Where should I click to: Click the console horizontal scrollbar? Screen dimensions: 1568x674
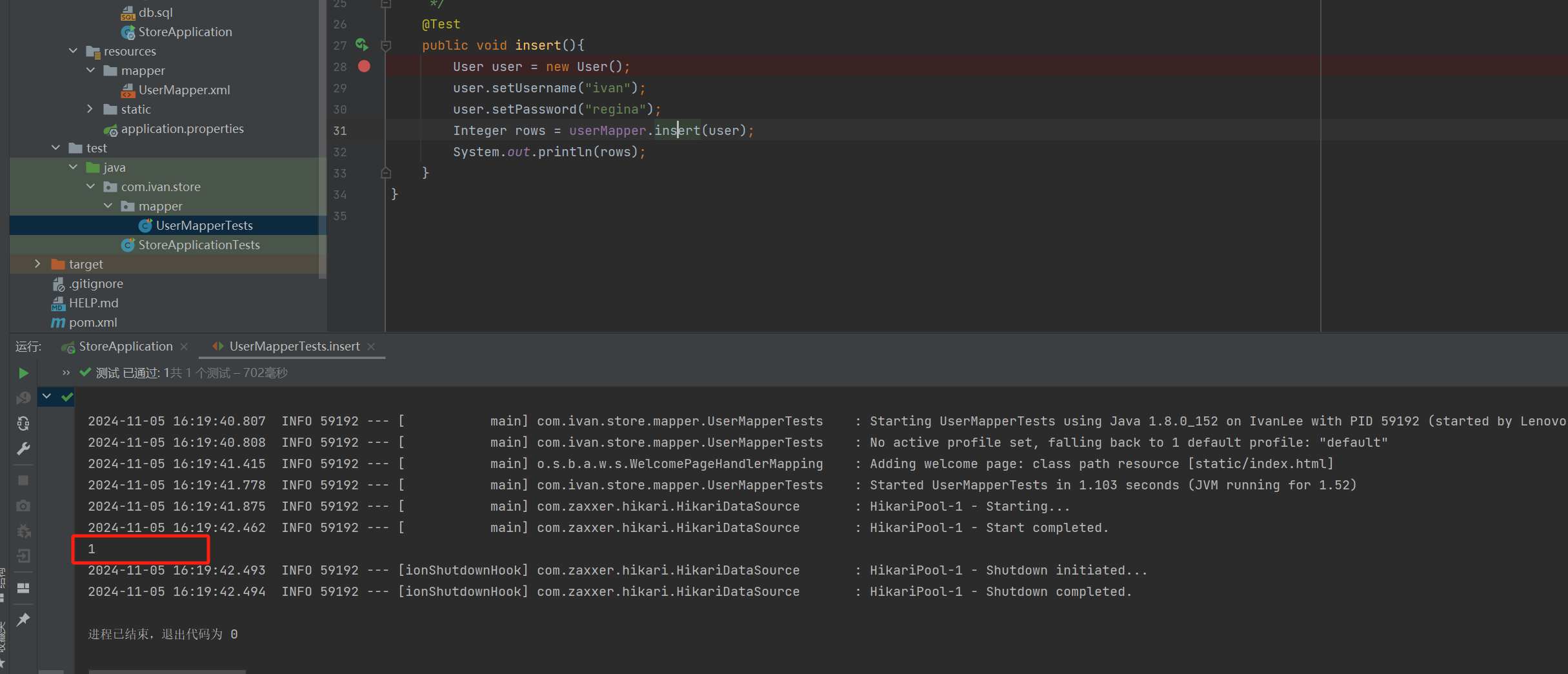pos(167,671)
